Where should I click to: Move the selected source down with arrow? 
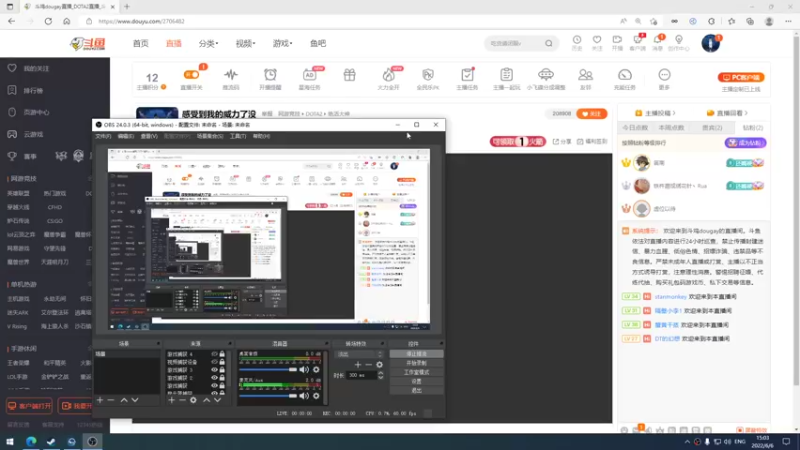pos(218,400)
